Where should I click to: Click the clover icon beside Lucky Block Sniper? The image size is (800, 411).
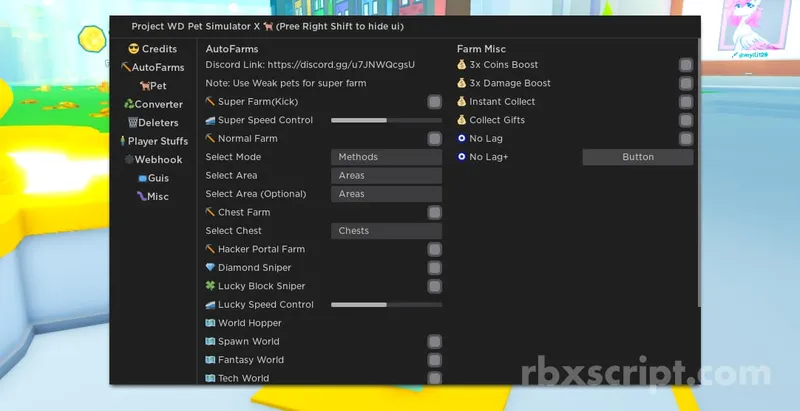click(210, 286)
